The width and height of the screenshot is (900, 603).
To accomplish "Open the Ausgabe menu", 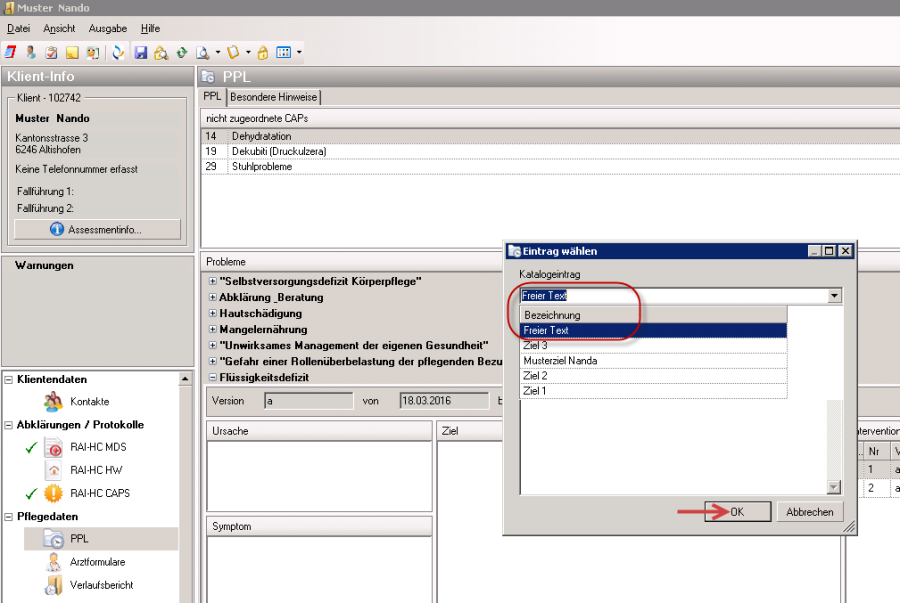I will coord(107,29).
